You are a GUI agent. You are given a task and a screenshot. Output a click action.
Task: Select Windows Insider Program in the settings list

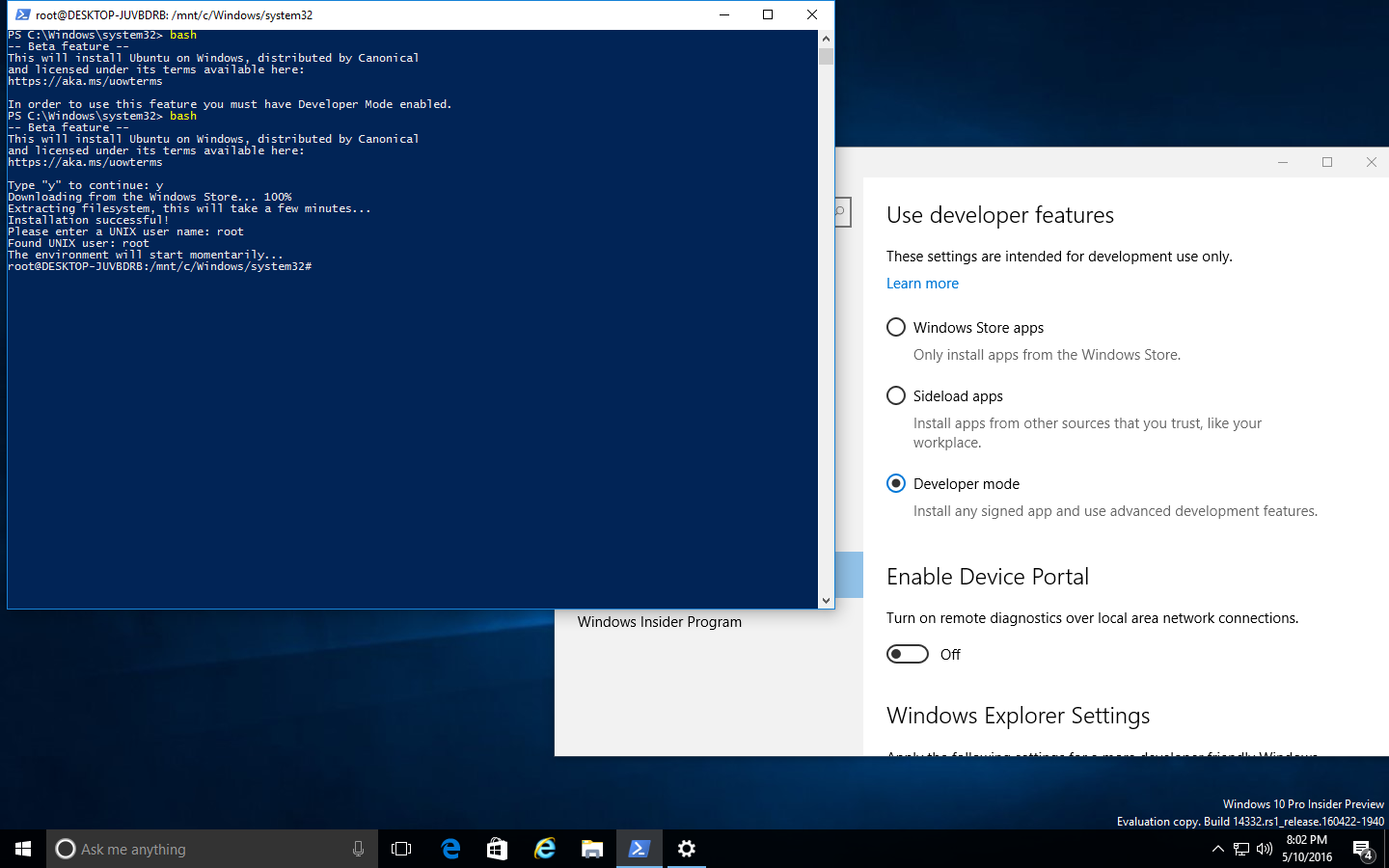point(659,621)
